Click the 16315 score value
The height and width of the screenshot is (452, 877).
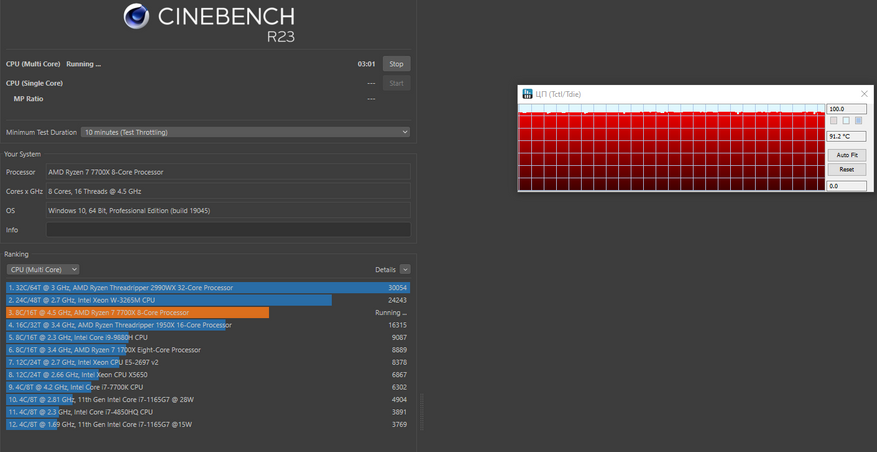(x=398, y=325)
